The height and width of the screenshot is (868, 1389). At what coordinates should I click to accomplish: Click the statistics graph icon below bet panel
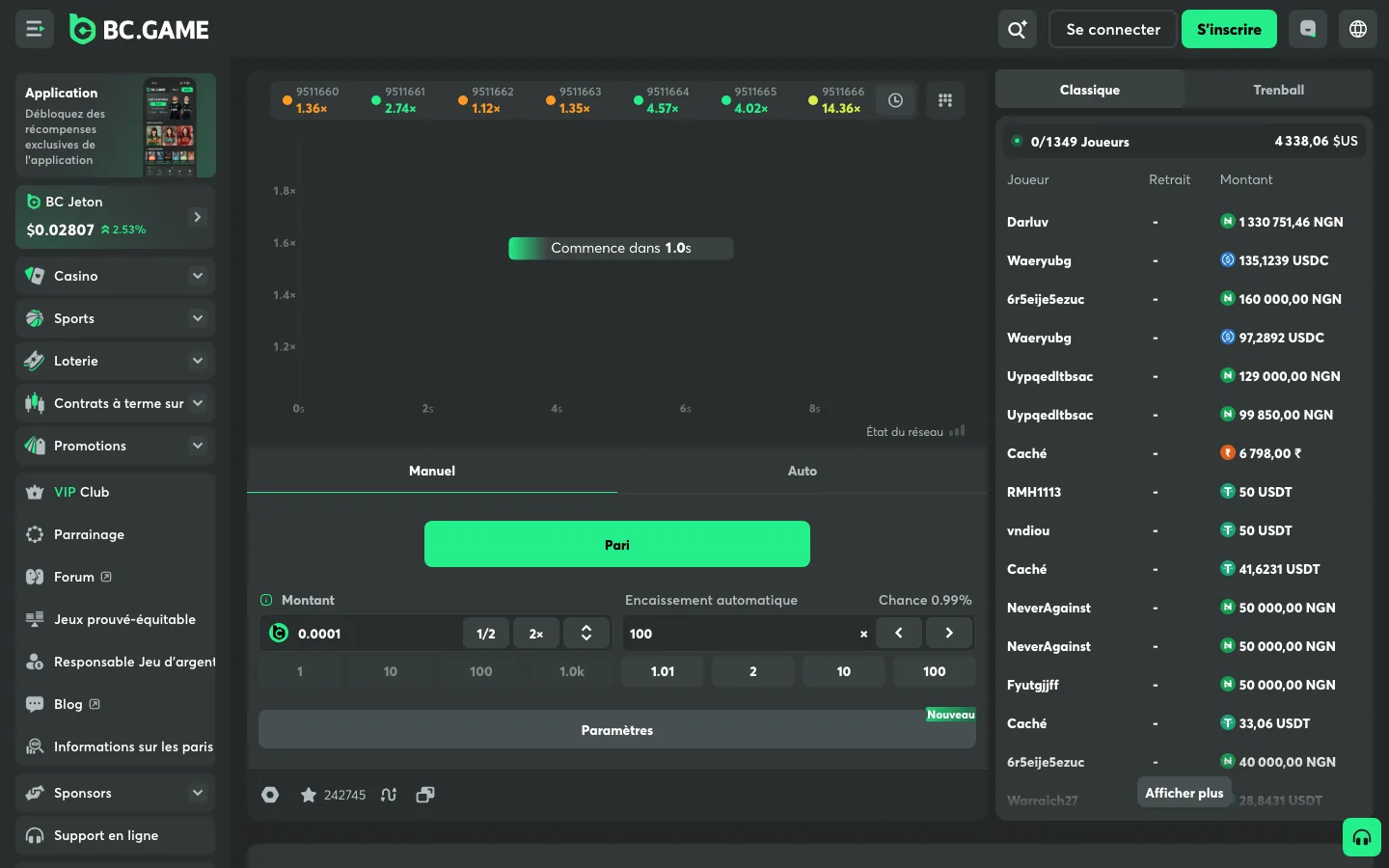[389, 795]
